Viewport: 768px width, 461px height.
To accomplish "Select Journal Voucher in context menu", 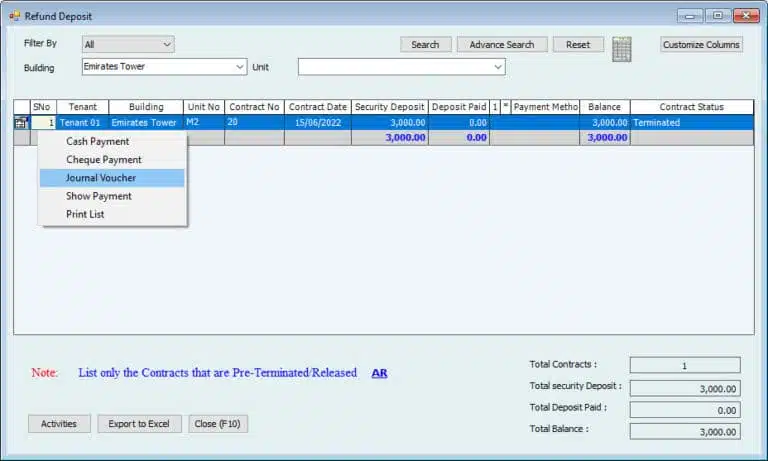I will point(101,178).
